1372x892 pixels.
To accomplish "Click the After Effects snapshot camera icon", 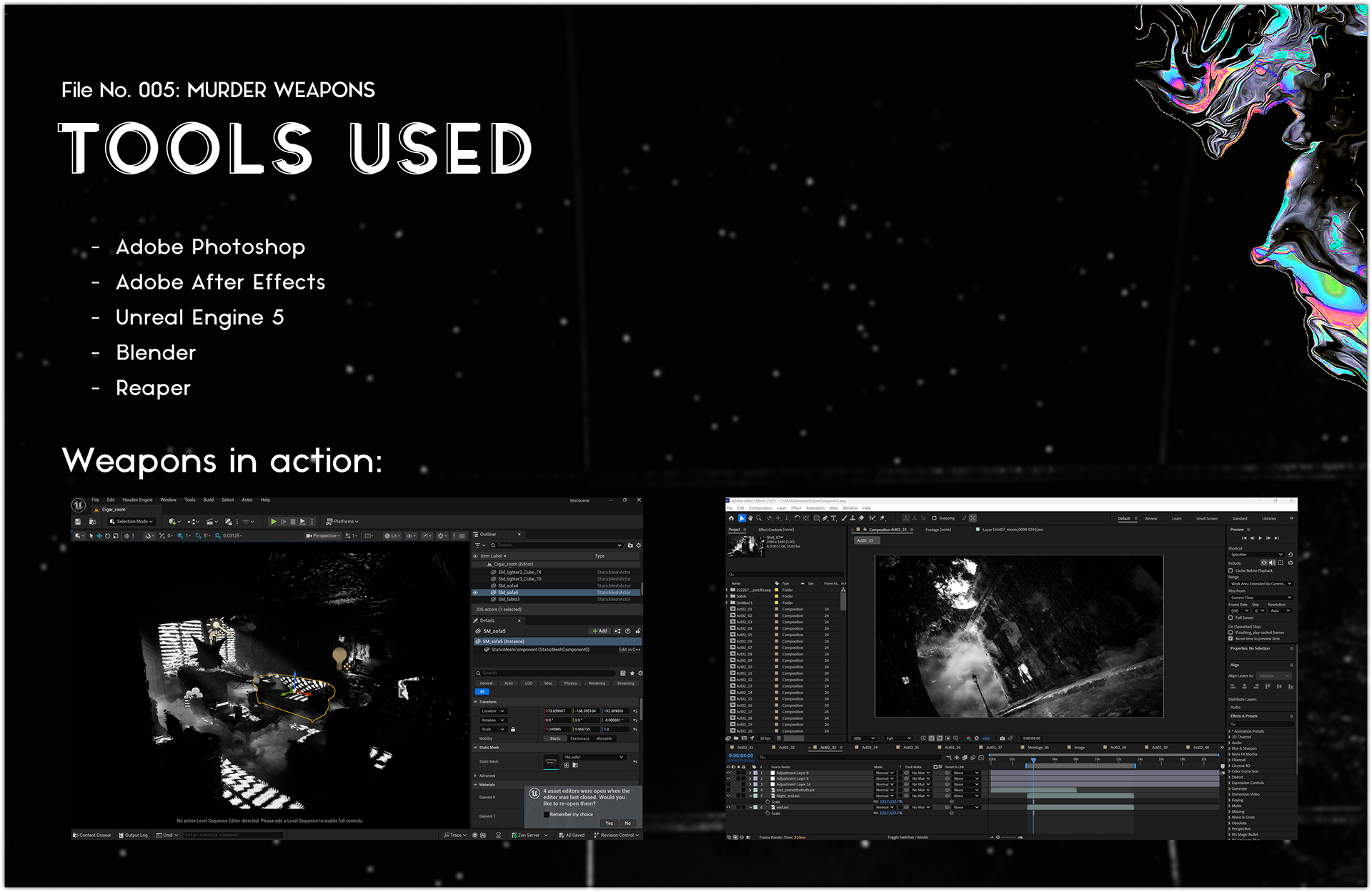I will pyautogui.click(x=1002, y=738).
